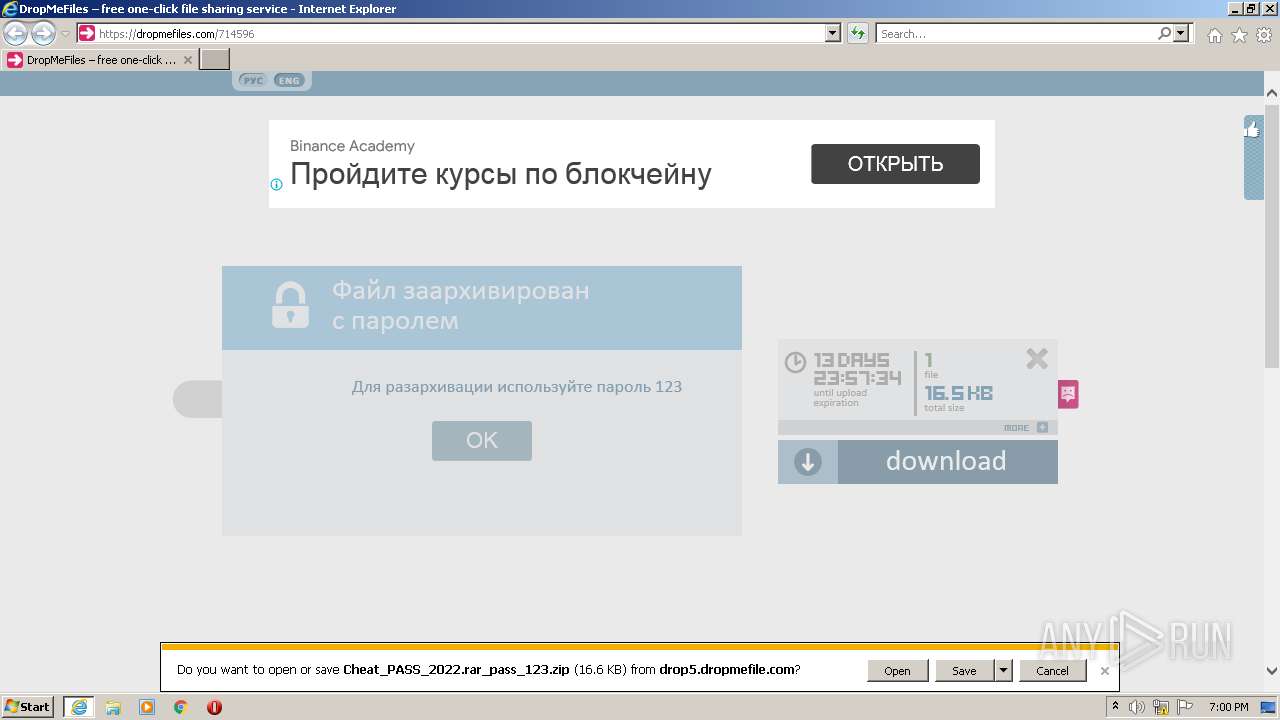Viewport: 1280px width, 720px height.
Task: Open the media player taskbar icon
Action: point(147,707)
